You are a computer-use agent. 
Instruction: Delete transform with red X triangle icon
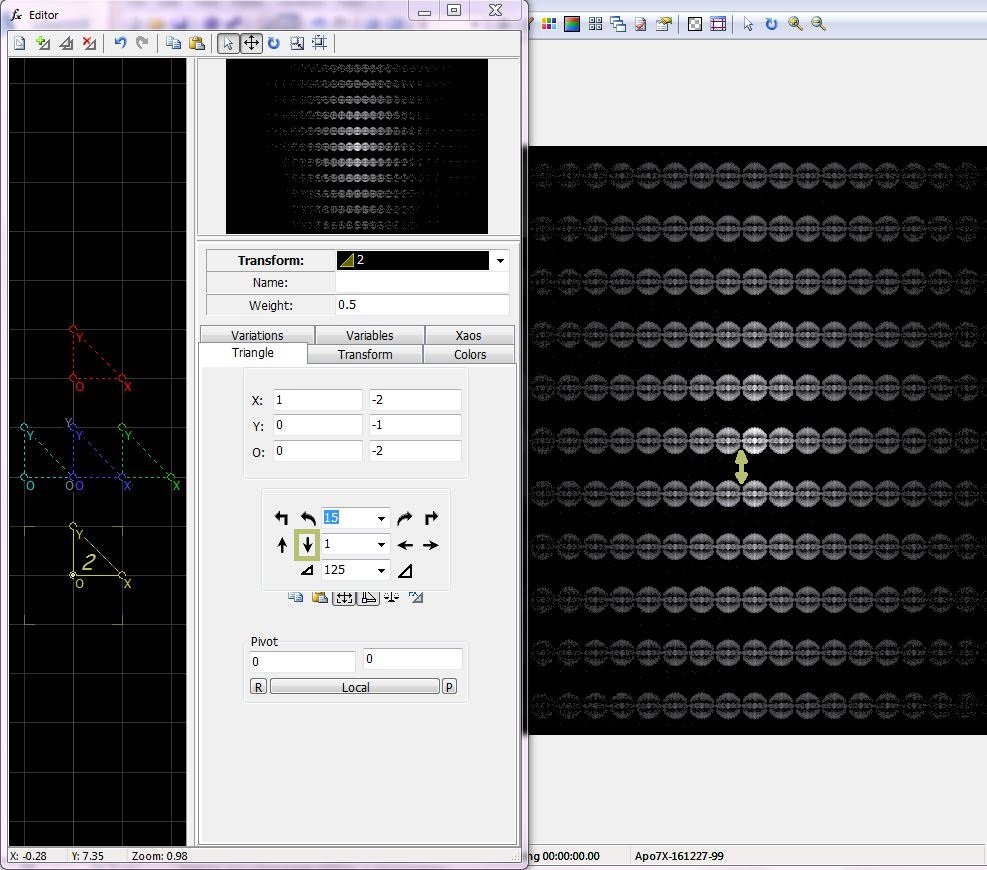pos(89,43)
